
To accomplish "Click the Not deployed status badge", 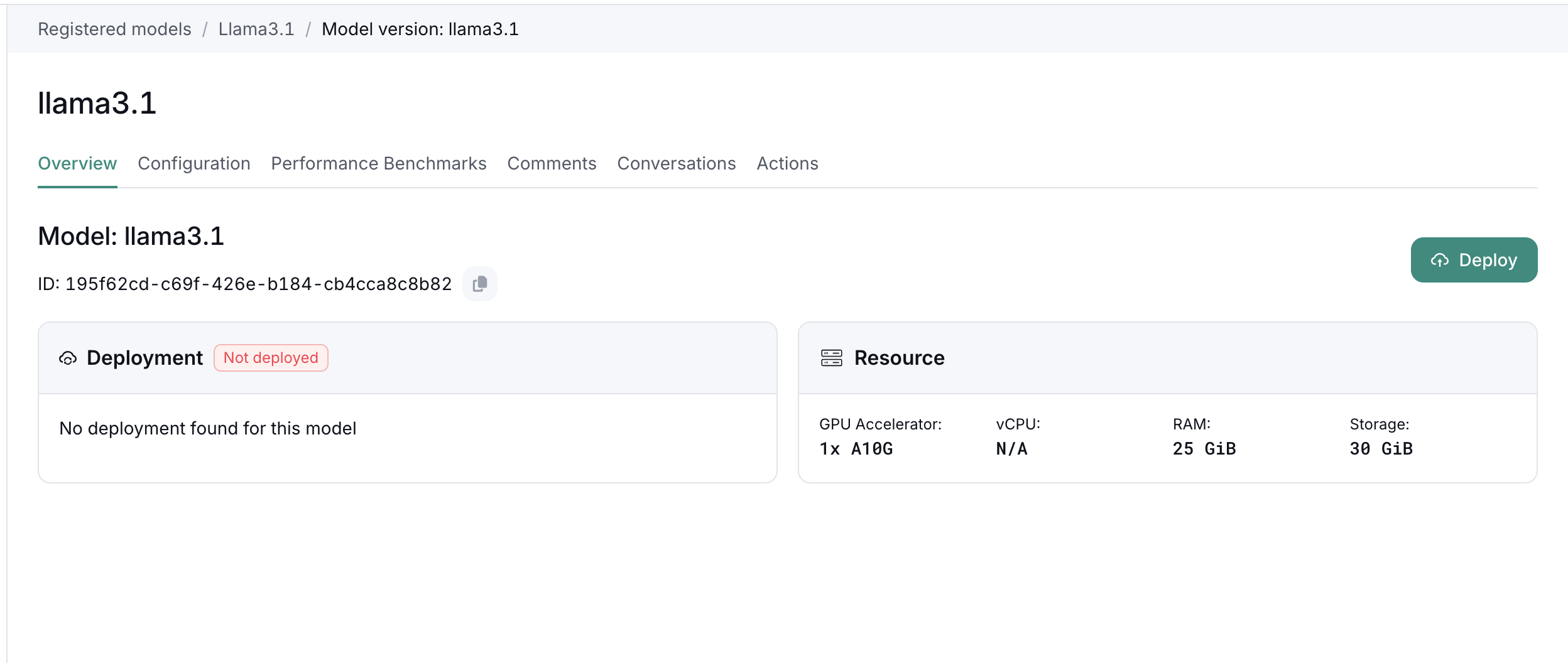I will [271, 358].
